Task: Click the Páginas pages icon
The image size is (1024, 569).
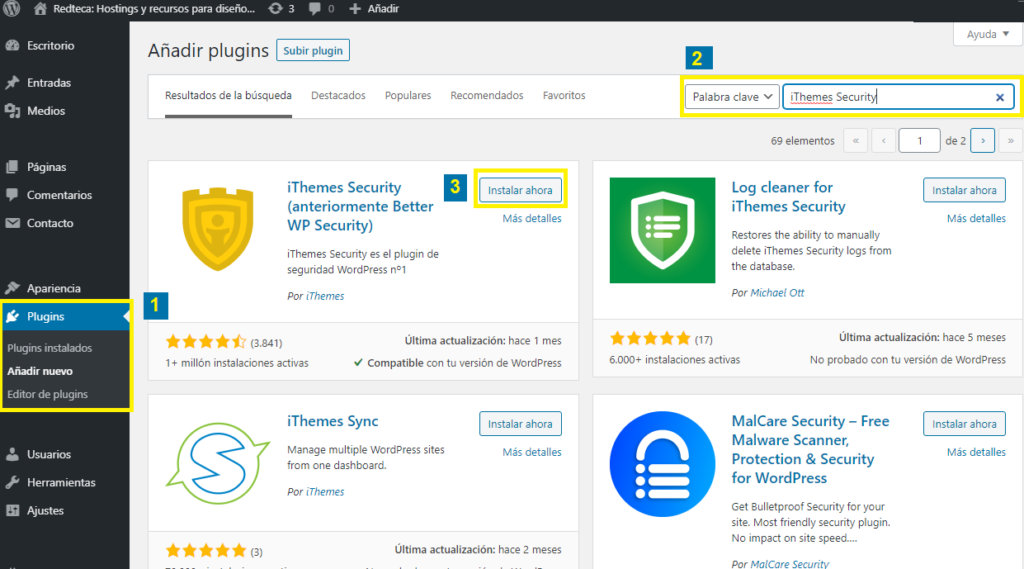Action: pos(12,167)
